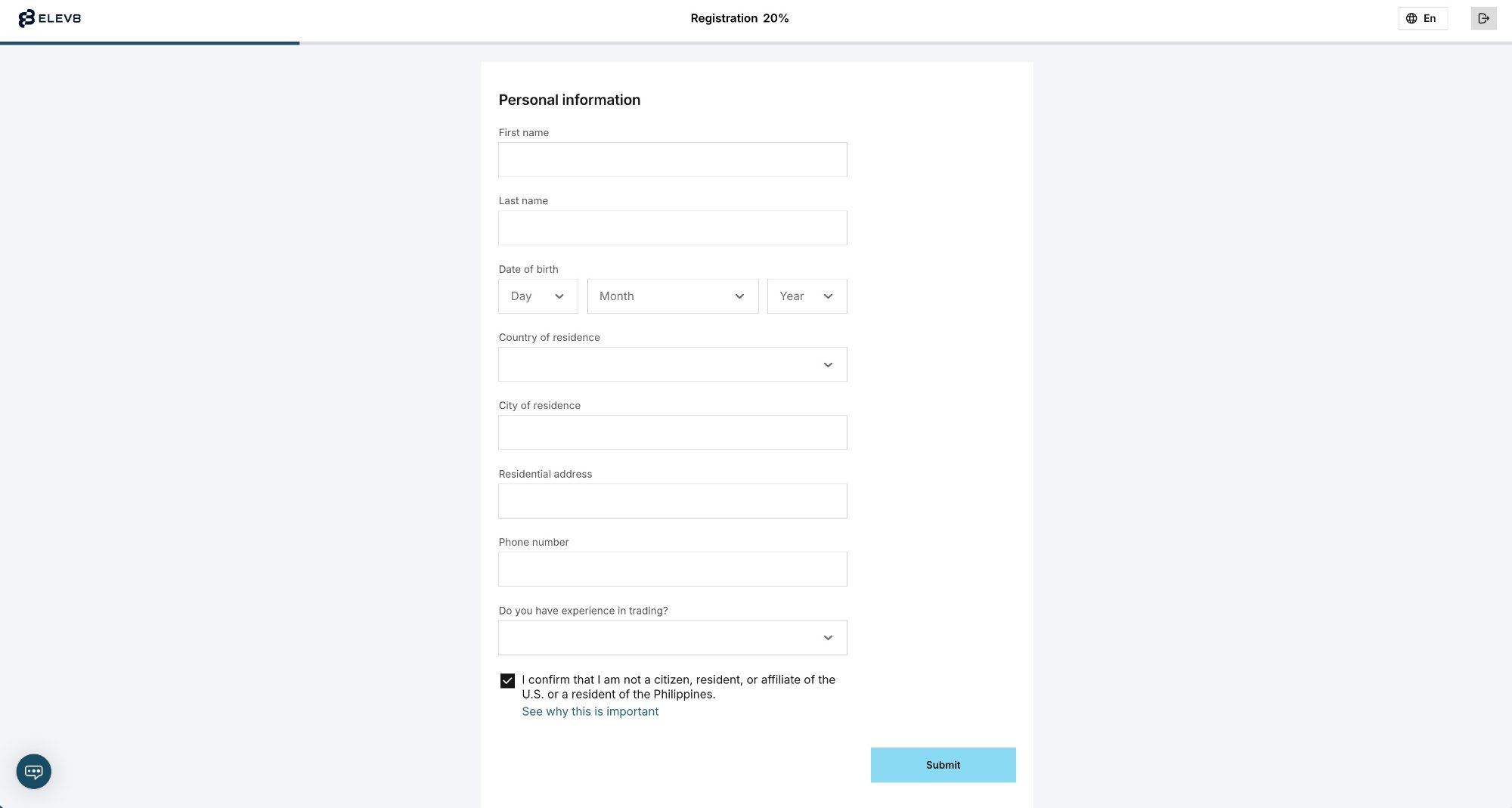1512x808 pixels.
Task: Open the Month dropdown
Action: click(672, 296)
